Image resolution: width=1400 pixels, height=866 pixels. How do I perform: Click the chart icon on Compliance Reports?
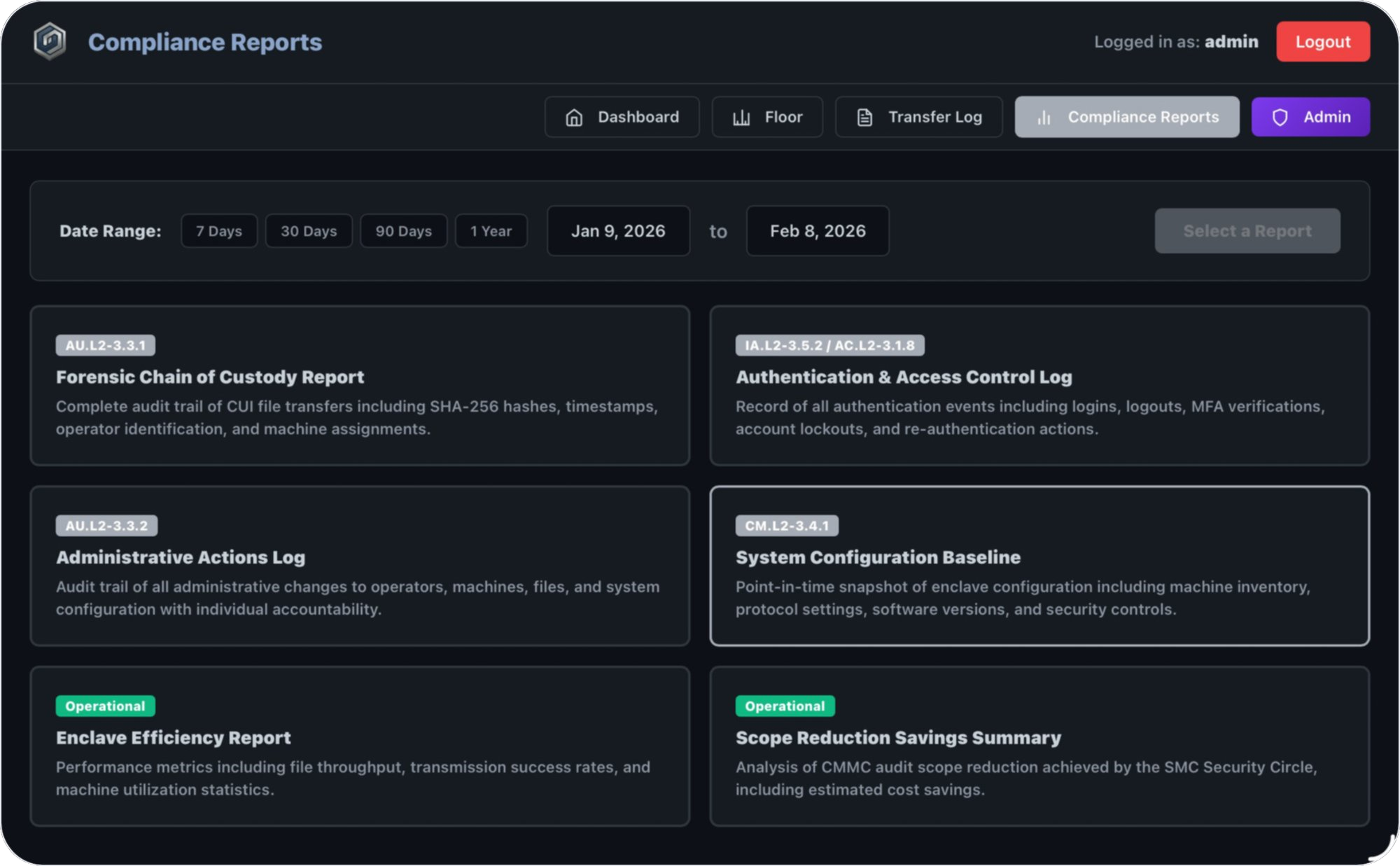click(1044, 118)
